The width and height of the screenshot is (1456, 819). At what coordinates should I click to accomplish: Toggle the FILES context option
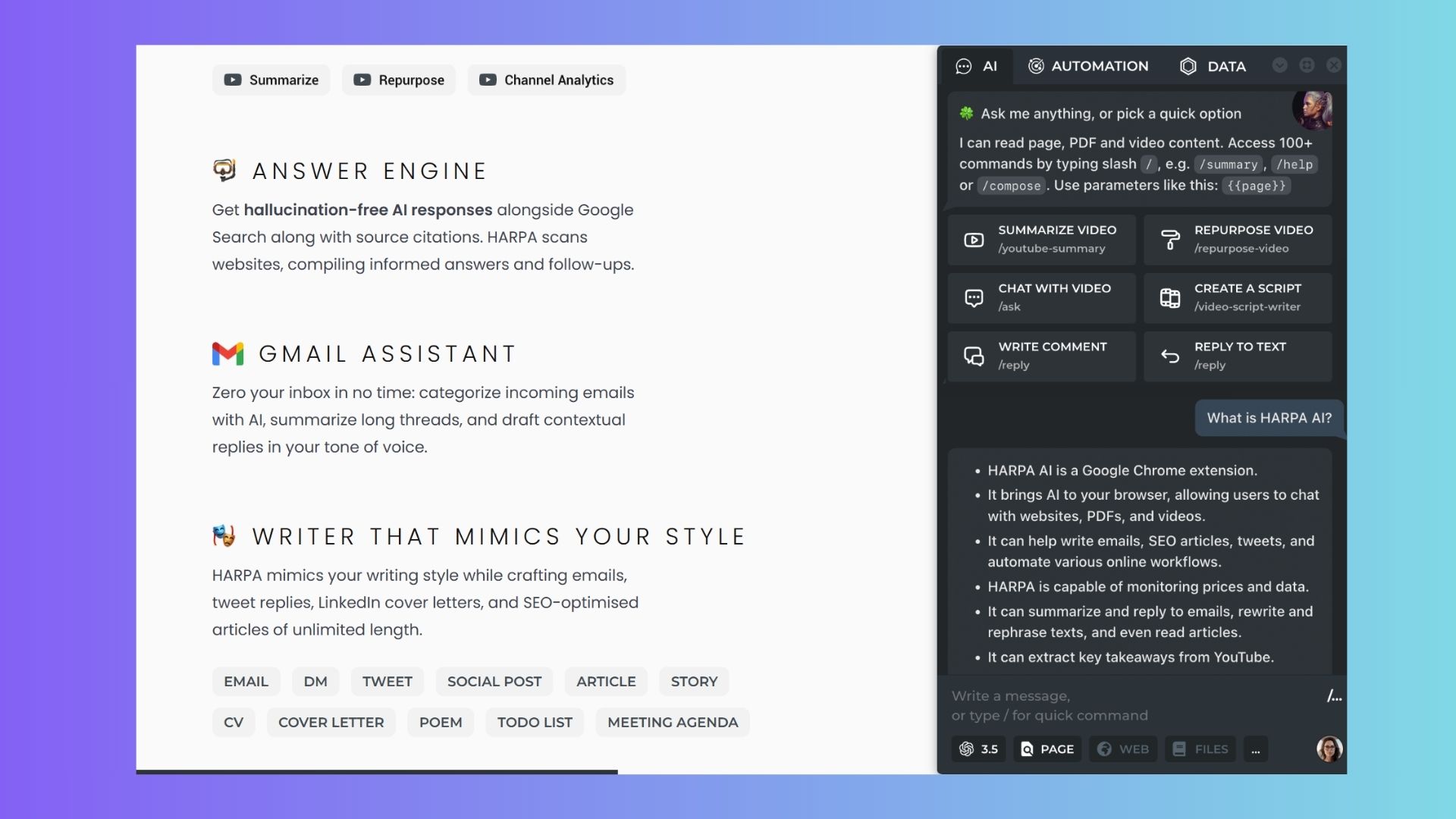point(1200,749)
